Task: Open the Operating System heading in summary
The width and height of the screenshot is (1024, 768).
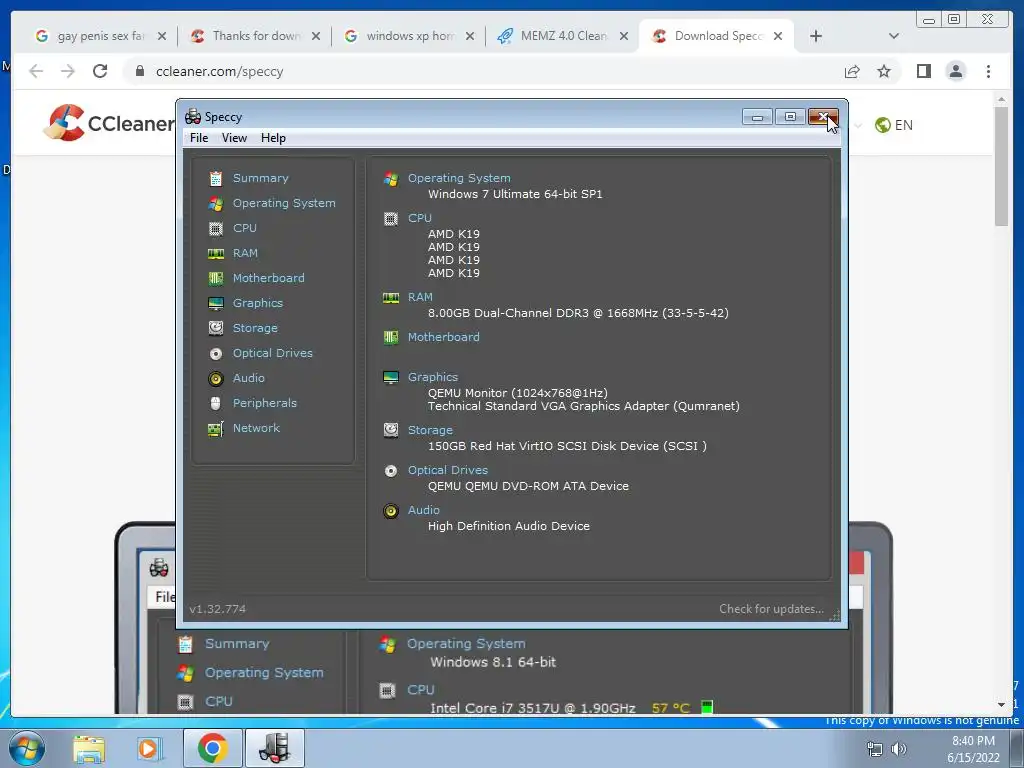Action: pos(458,178)
